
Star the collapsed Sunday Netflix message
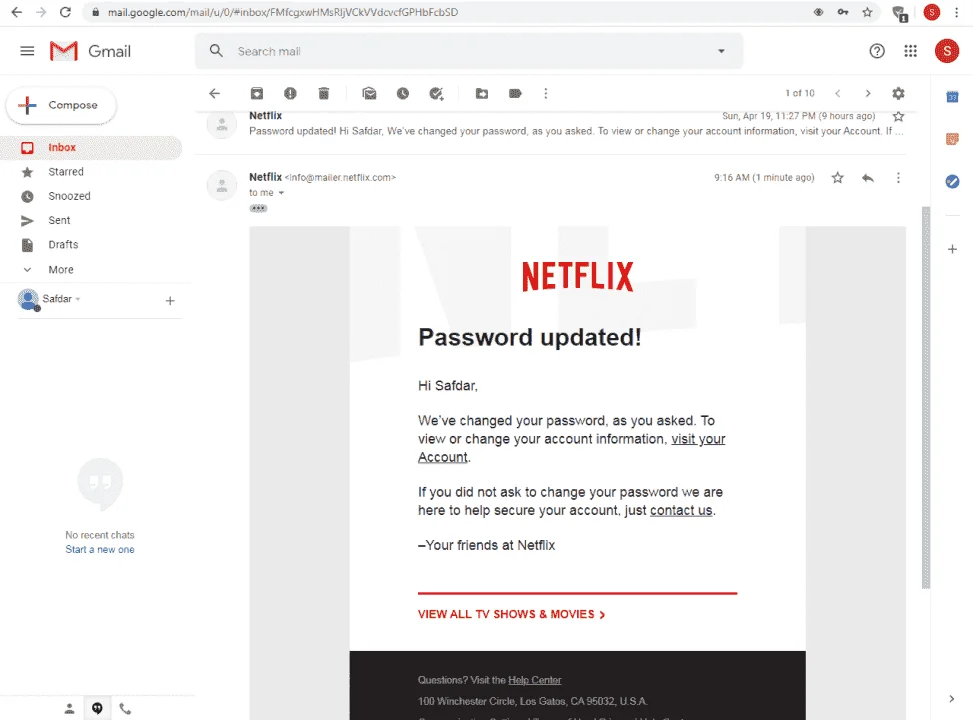tap(898, 116)
